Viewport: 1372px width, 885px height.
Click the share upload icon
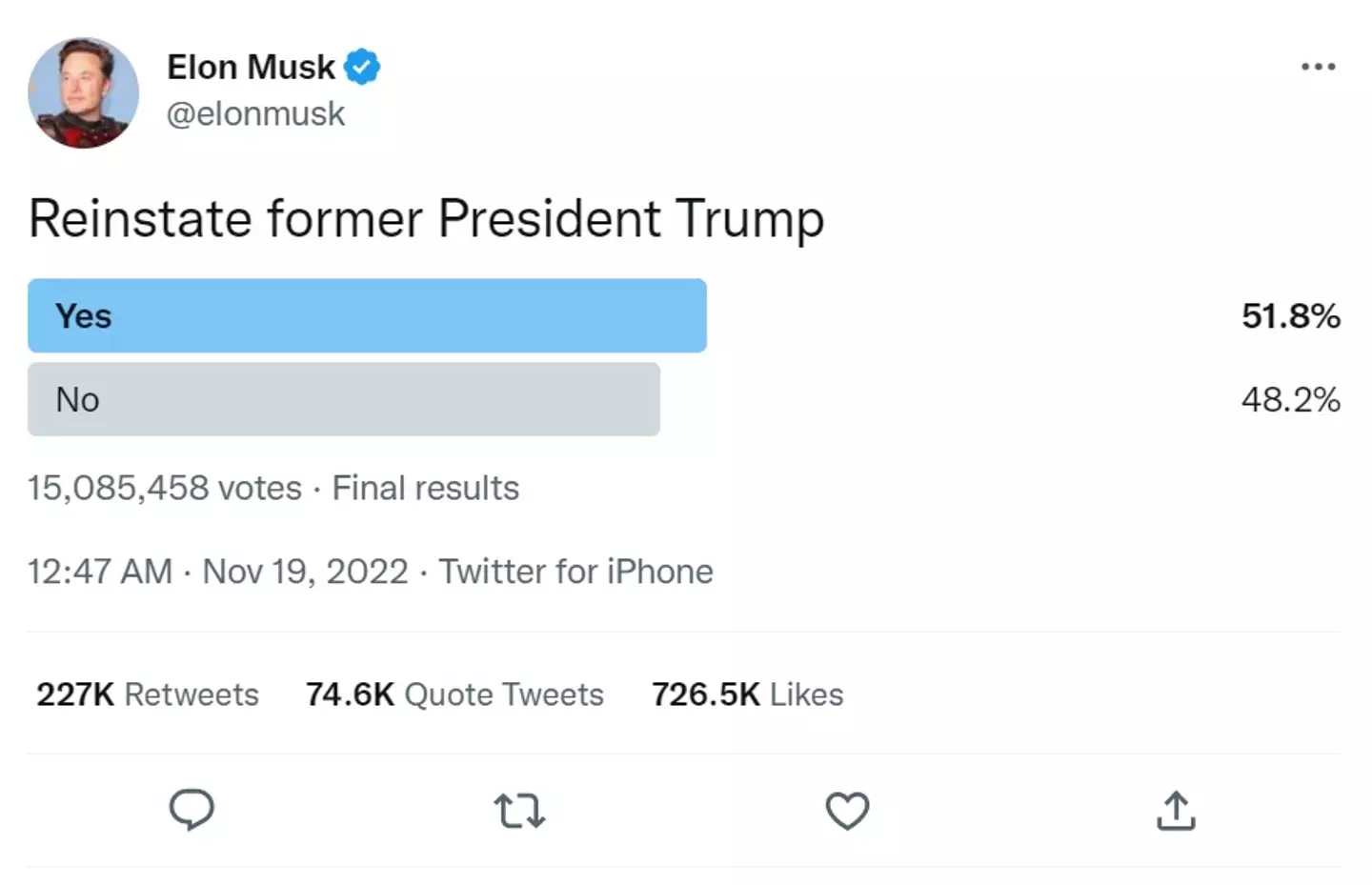tap(1176, 812)
